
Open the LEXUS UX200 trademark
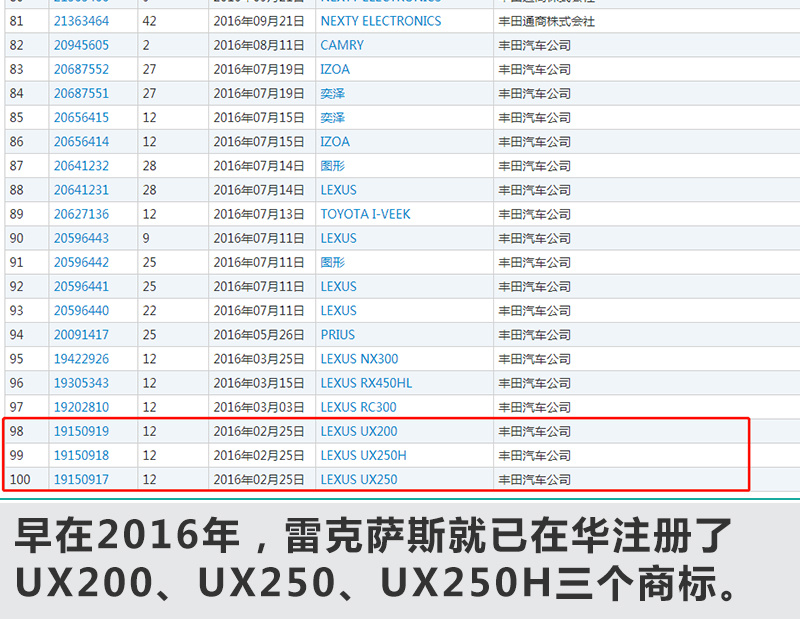pyautogui.click(x=359, y=431)
